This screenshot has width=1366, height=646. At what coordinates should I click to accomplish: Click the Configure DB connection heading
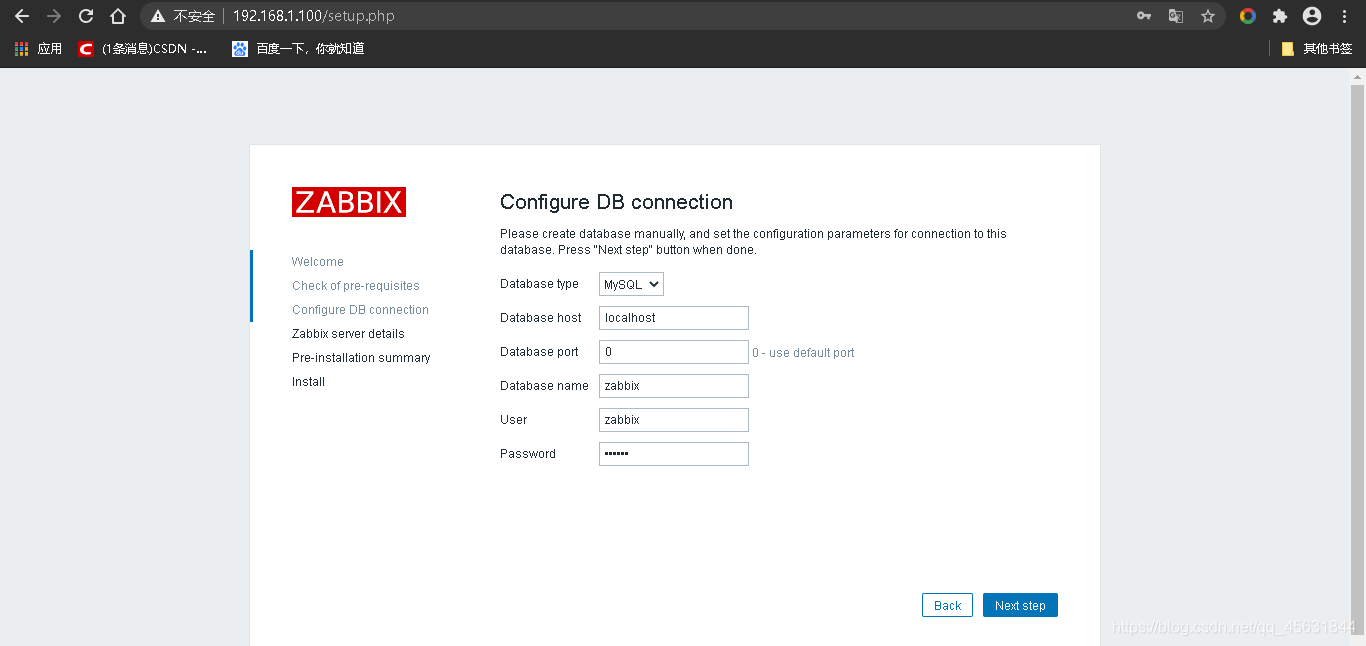coord(616,202)
